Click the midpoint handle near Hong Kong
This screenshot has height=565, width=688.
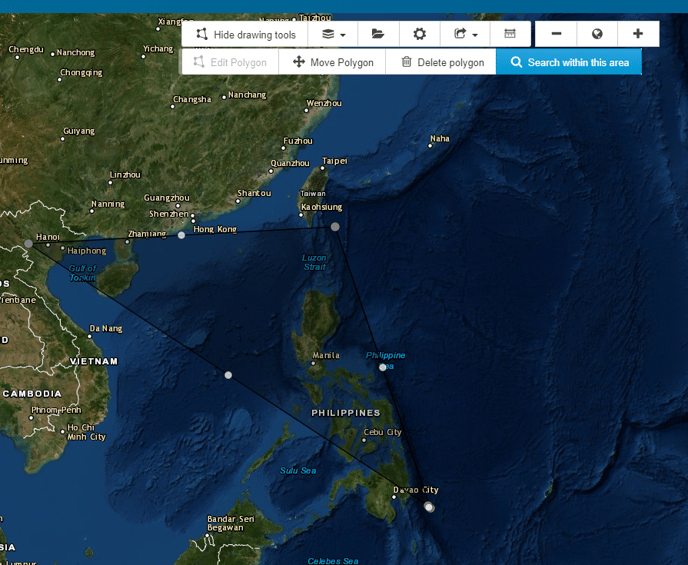181,235
